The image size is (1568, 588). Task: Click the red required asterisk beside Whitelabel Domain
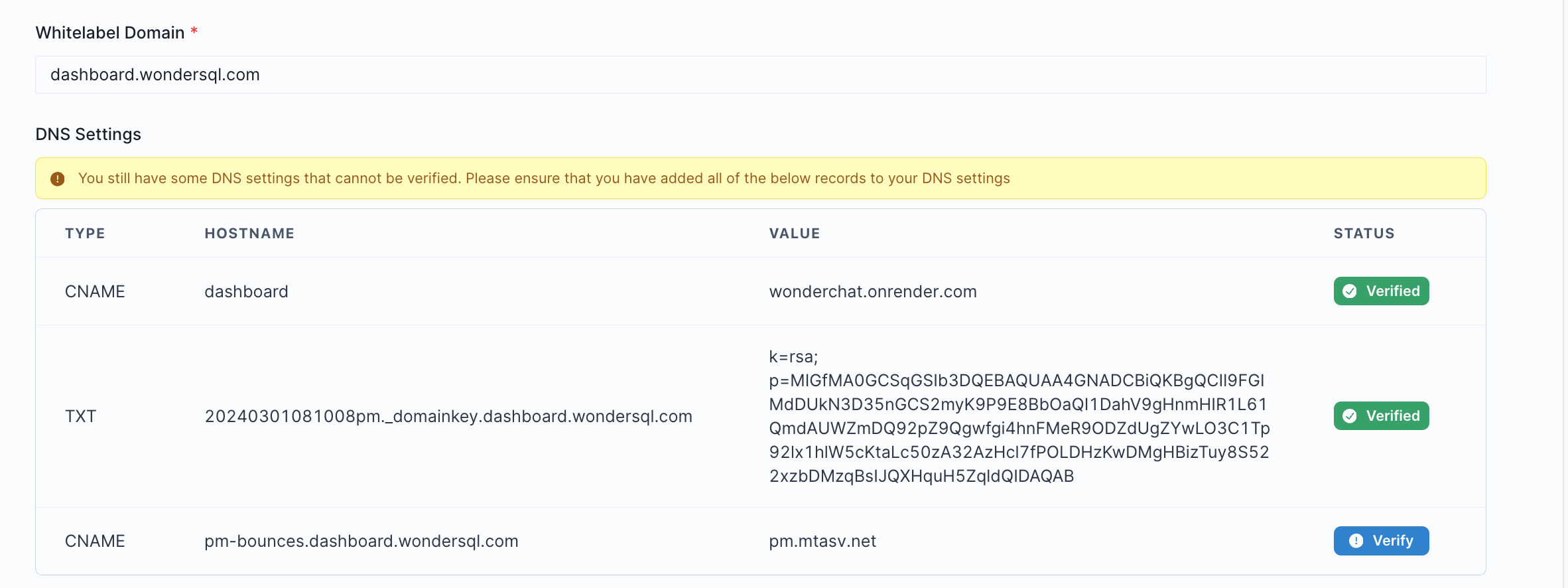click(194, 31)
